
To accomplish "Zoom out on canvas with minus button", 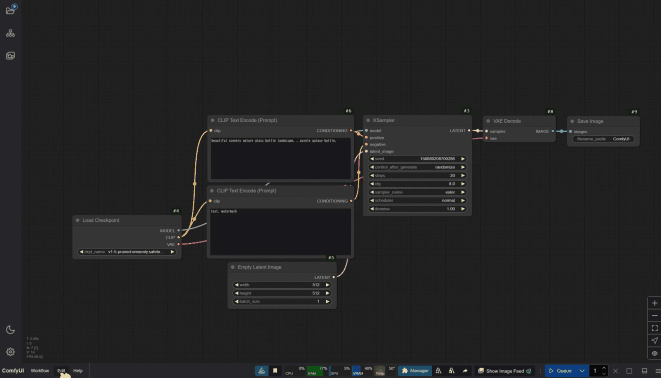I will 654,316.
